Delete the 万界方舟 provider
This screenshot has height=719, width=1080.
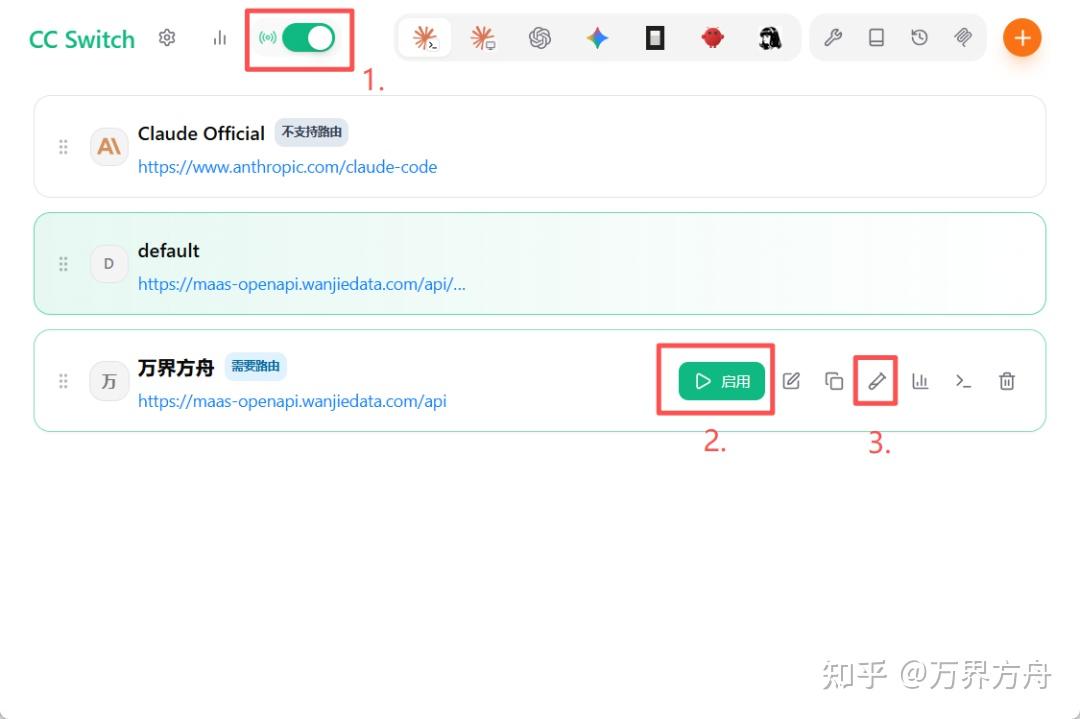pos(1007,381)
